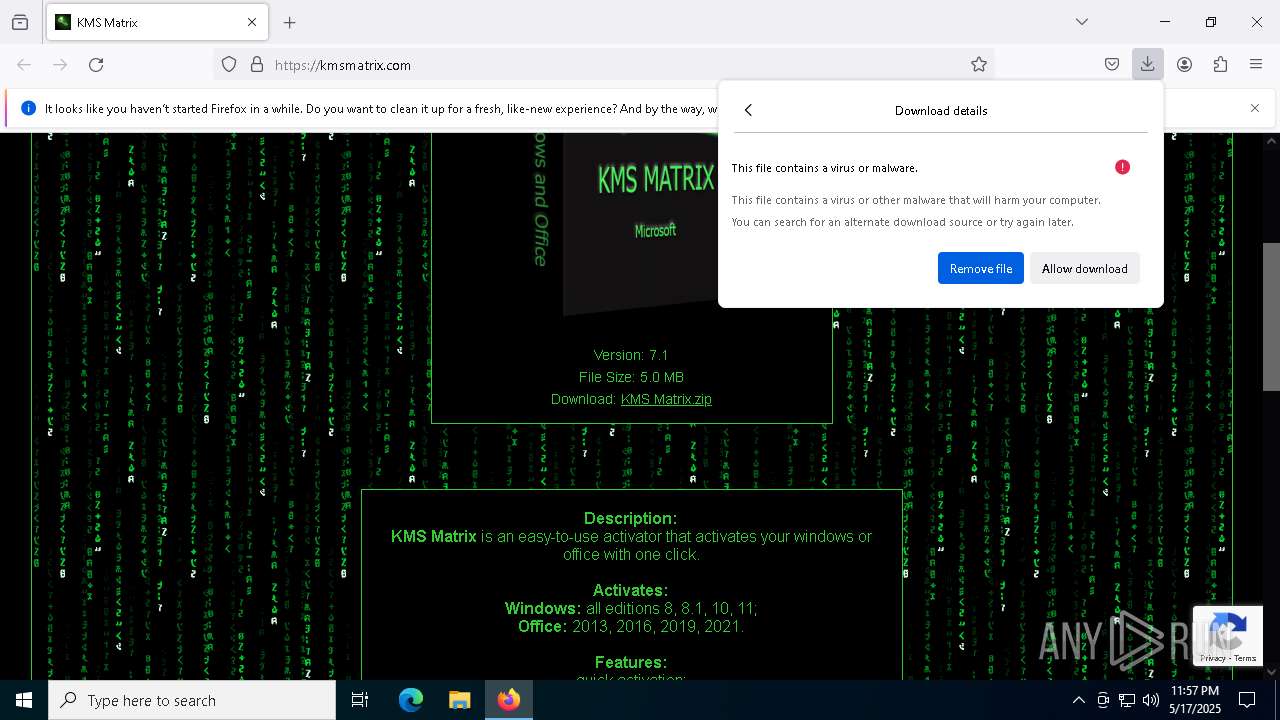Viewport: 1280px width, 720px height.
Task: Click the taskbar search box
Action: click(x=192, y=700)
